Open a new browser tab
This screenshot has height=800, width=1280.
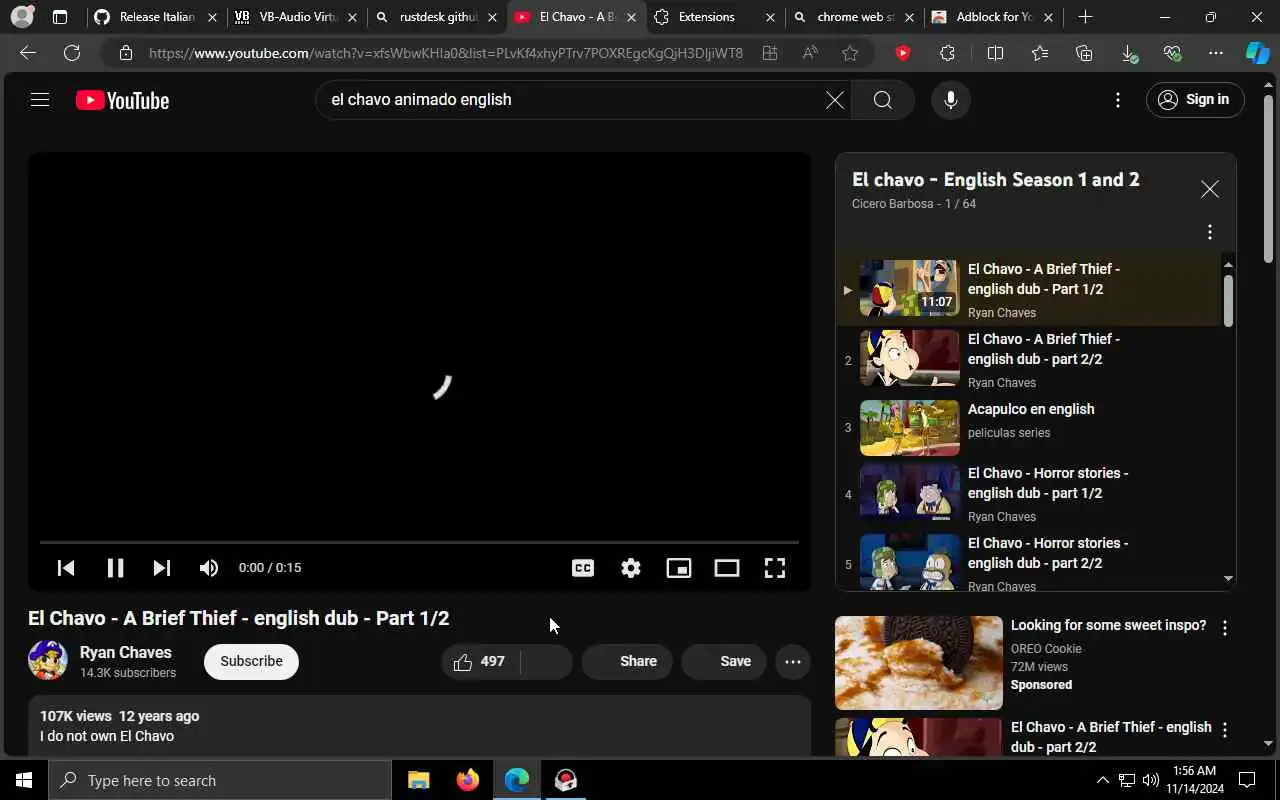(x=1085, y=17)
